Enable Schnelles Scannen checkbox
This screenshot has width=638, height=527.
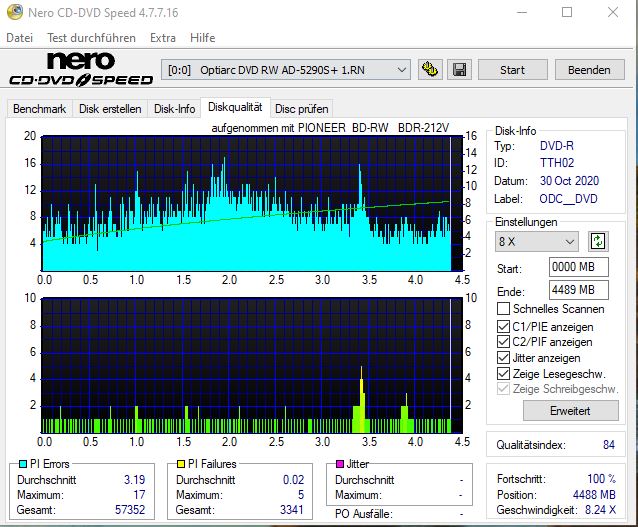(x=503, y=309)
